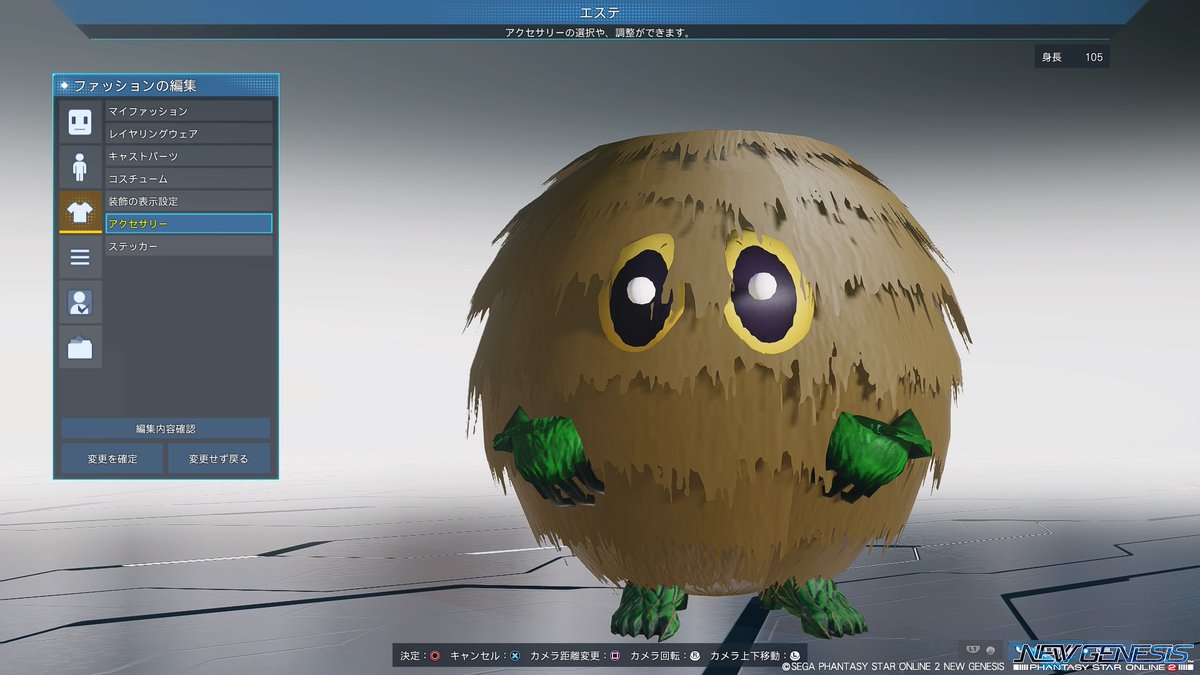
Task: Click the カメラ上下移動 stick prompt icon
Action: click(x=795, y=656)
